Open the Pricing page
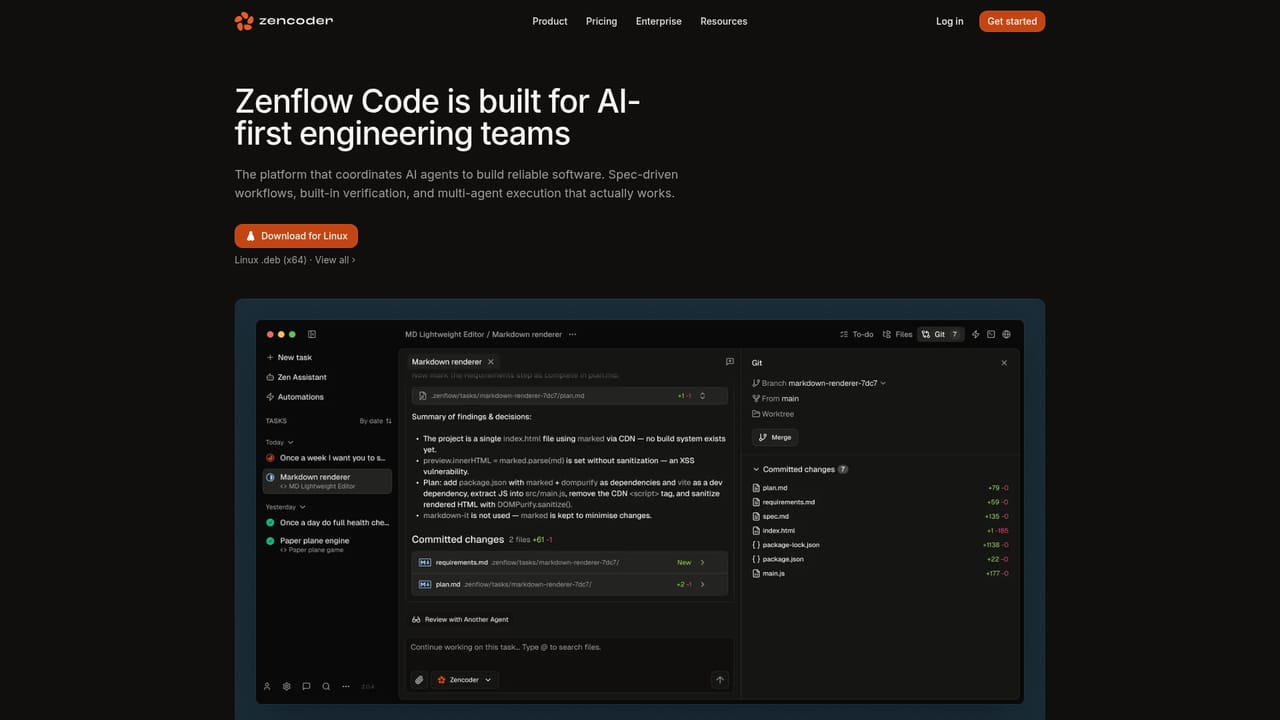The image size is (1280, 720). 601,21
